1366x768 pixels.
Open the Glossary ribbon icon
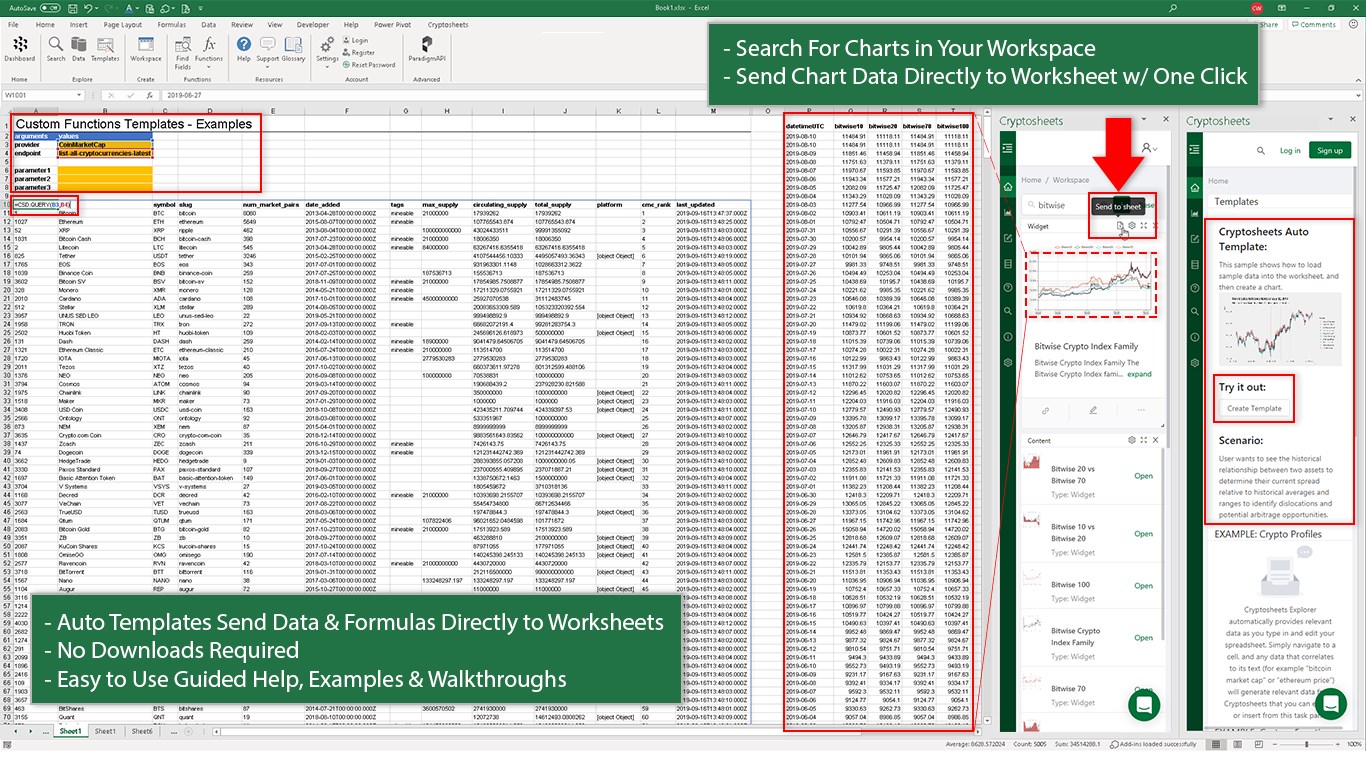point(293,47)
